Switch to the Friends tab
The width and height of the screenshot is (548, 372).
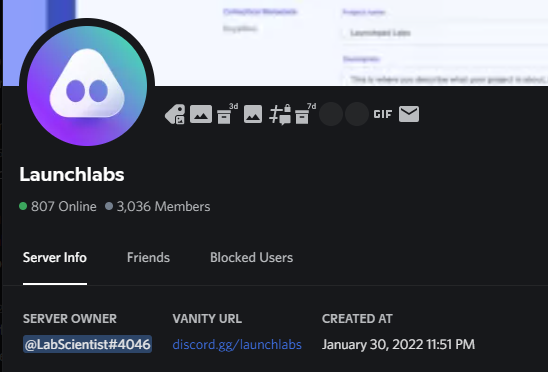(148, 258)
